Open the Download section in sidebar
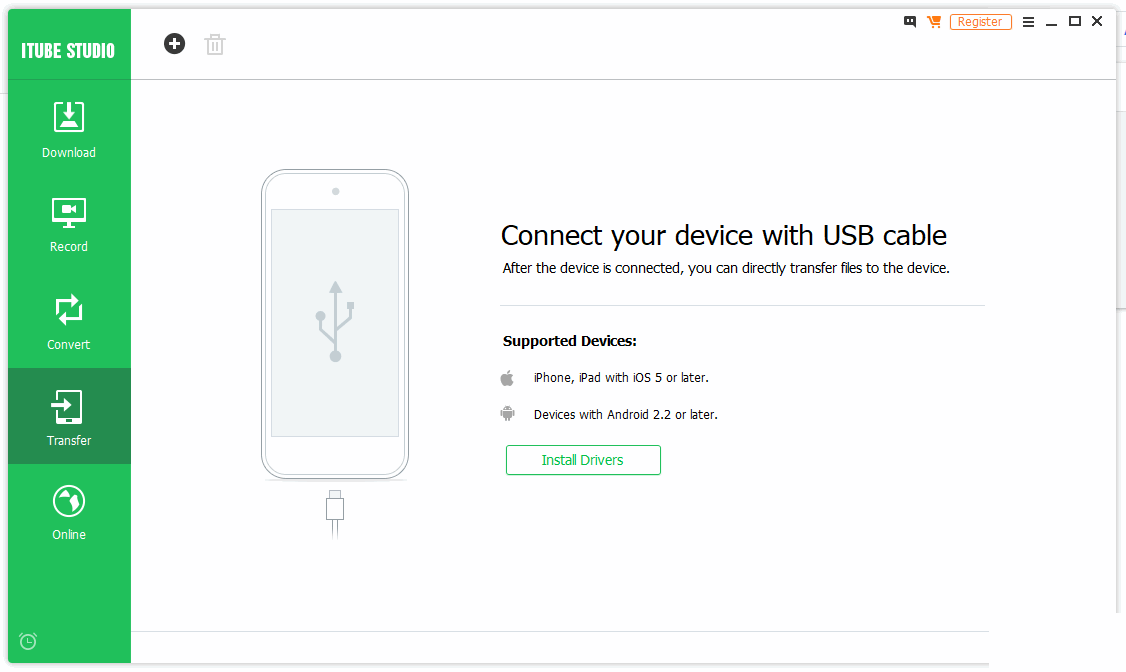Screen dimensions: 1126x672 click(69, 130)
